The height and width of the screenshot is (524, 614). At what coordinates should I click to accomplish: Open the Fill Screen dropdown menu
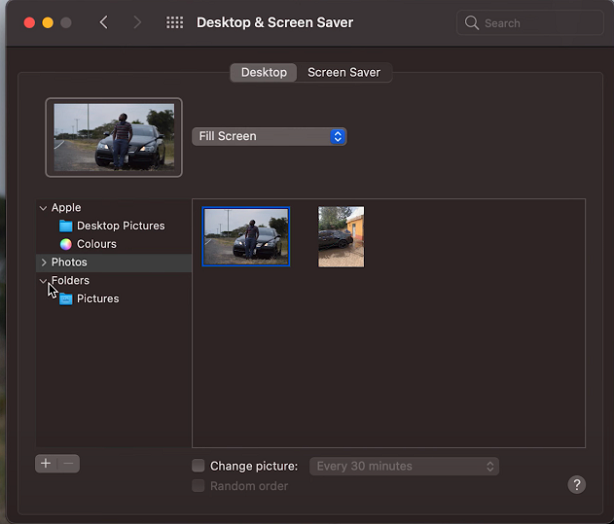pos(269,136)
